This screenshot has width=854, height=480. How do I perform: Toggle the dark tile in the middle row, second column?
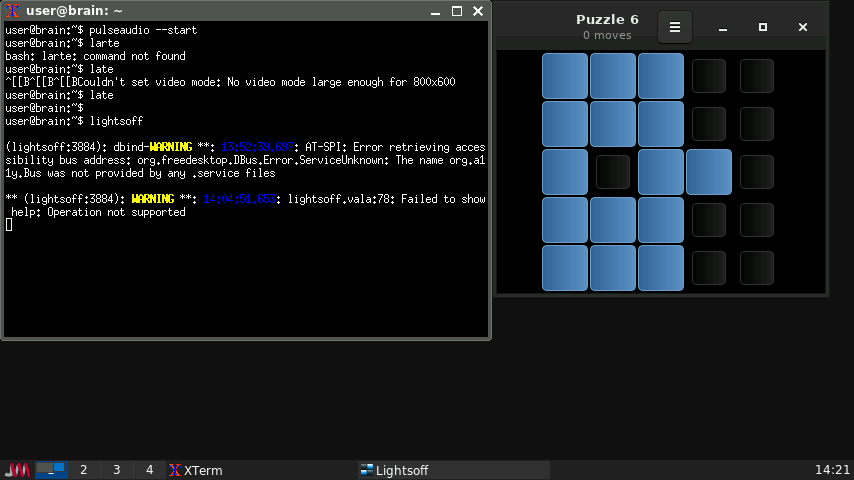click(613, 172)
